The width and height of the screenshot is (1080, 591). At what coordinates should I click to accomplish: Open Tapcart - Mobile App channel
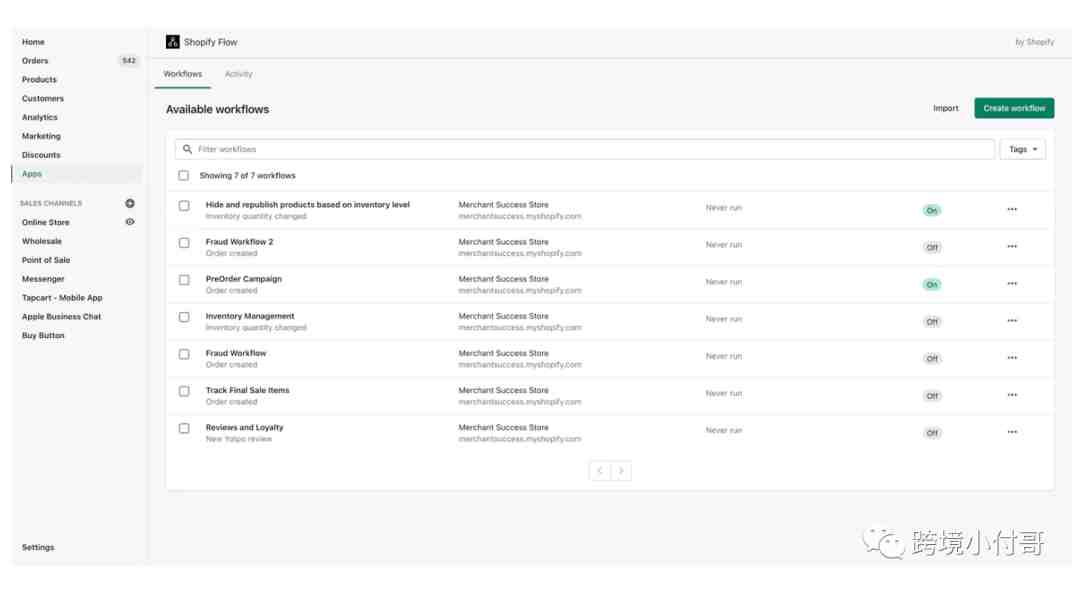62,298
